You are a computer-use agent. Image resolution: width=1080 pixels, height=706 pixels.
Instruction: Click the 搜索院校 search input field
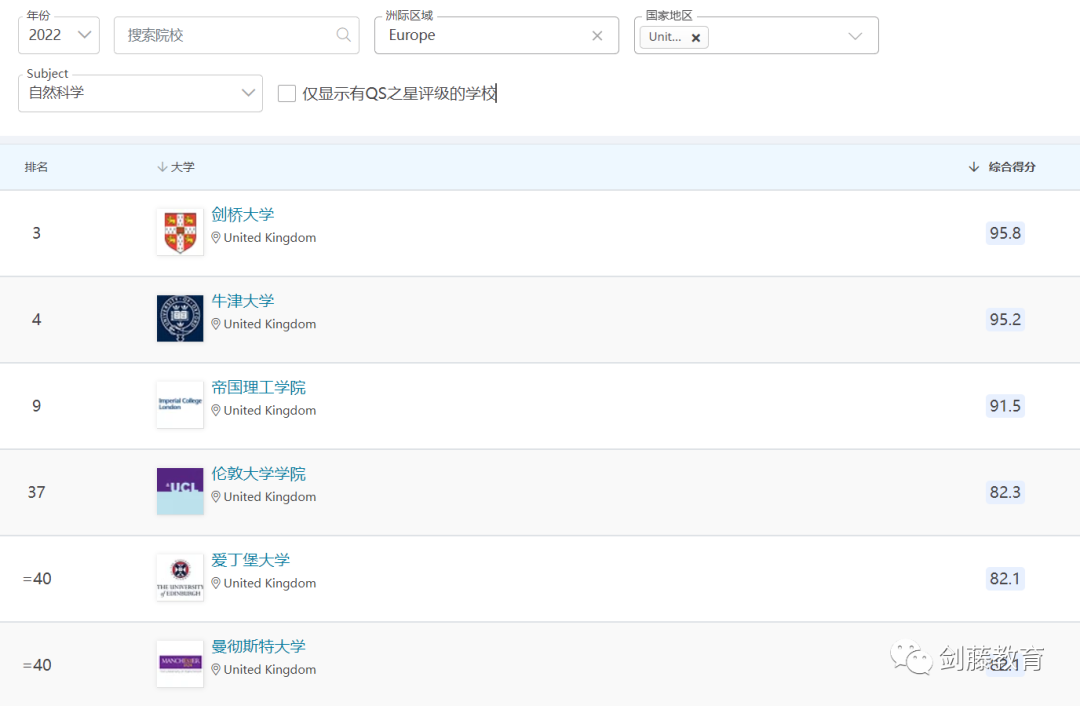236,35
